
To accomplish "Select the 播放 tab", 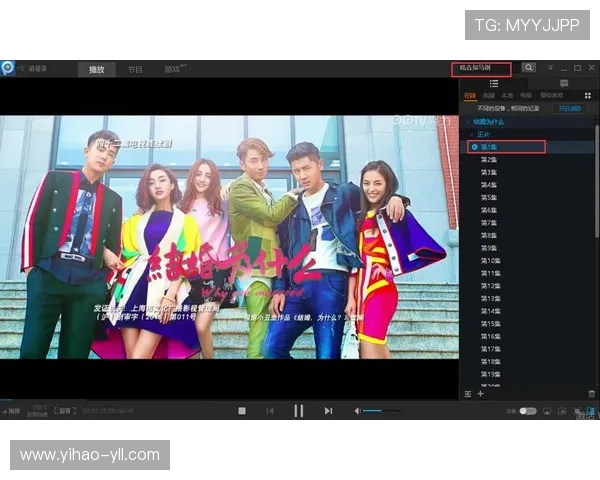I will (x=97, y=69).
